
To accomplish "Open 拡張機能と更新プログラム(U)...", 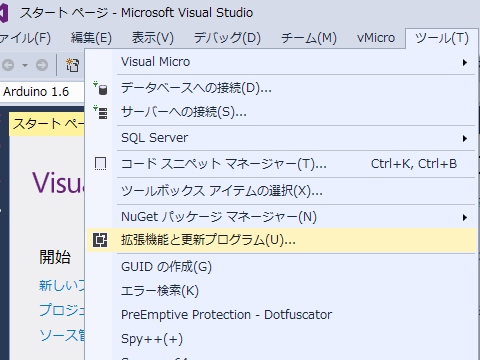I will (x=281, y=240).
